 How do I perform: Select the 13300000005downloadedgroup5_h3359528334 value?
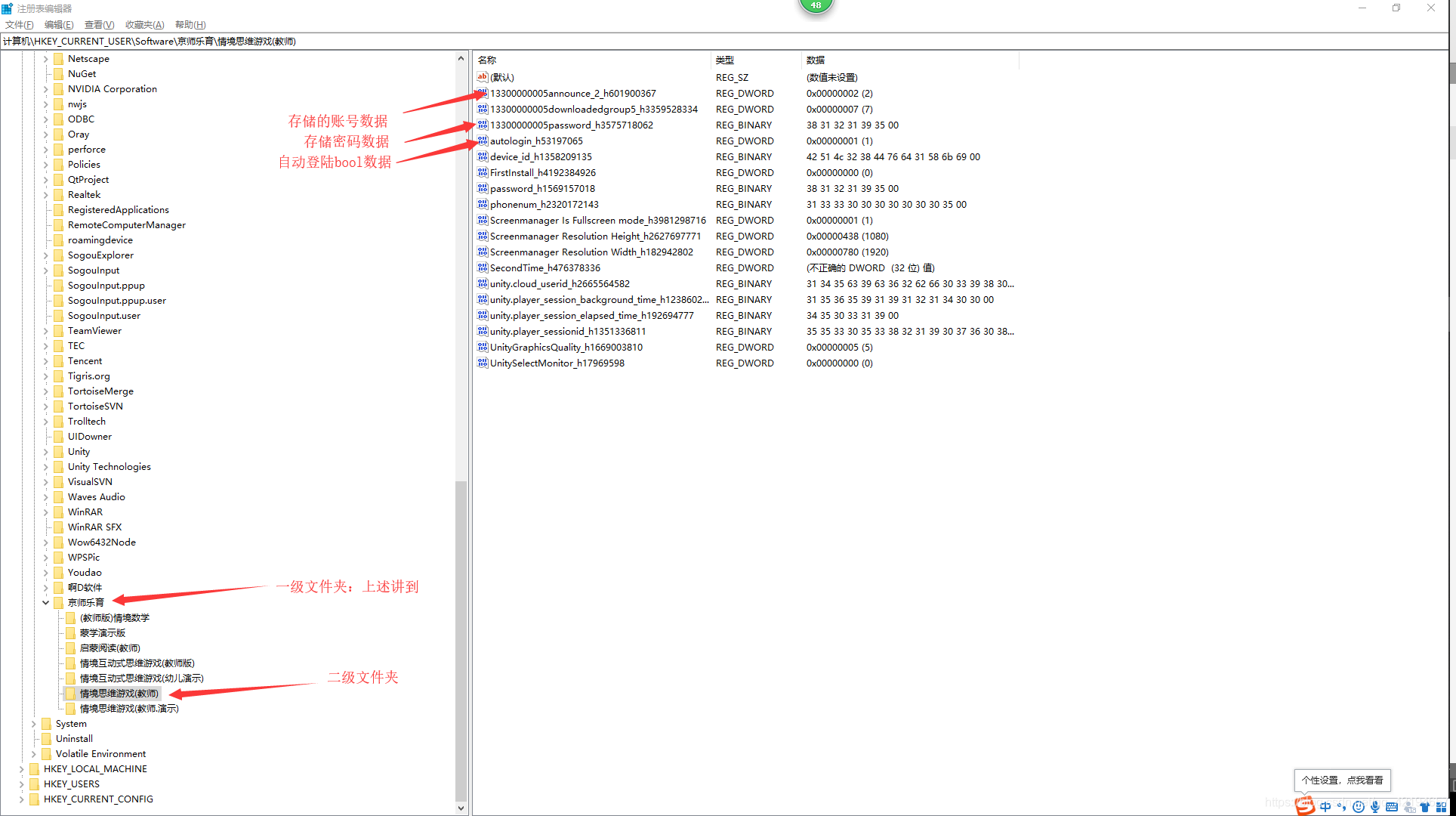click(594, 109)
